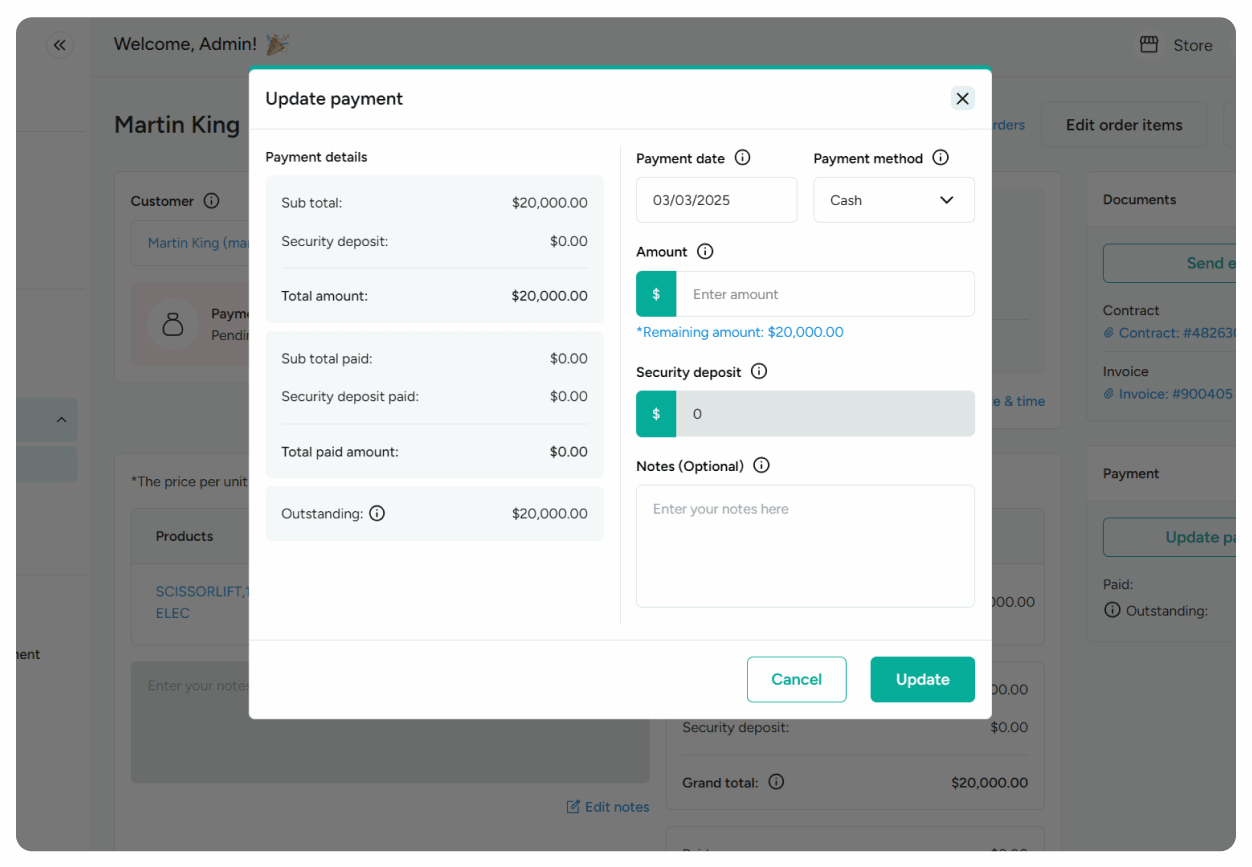This screenshot has width=1252, height=867.
Task: Open the Cash payment method dropdown
Action: pos(894,200)
